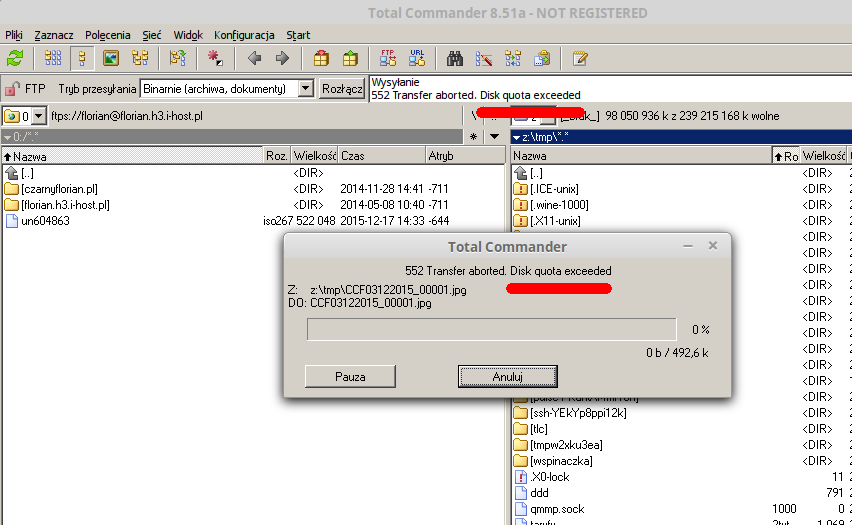The width and height of the screenshot is (852, 525).
Task: Open the FTP connect icon
Action: 388,58
